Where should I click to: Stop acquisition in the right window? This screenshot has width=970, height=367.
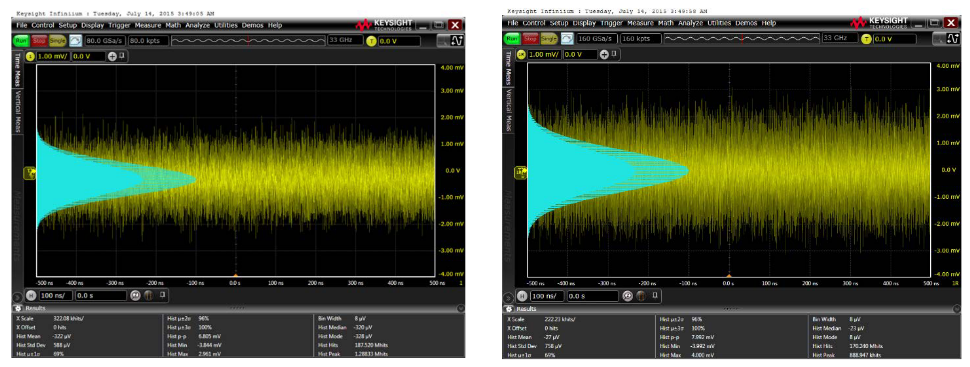pyautogui.click(x=531, y=38)
